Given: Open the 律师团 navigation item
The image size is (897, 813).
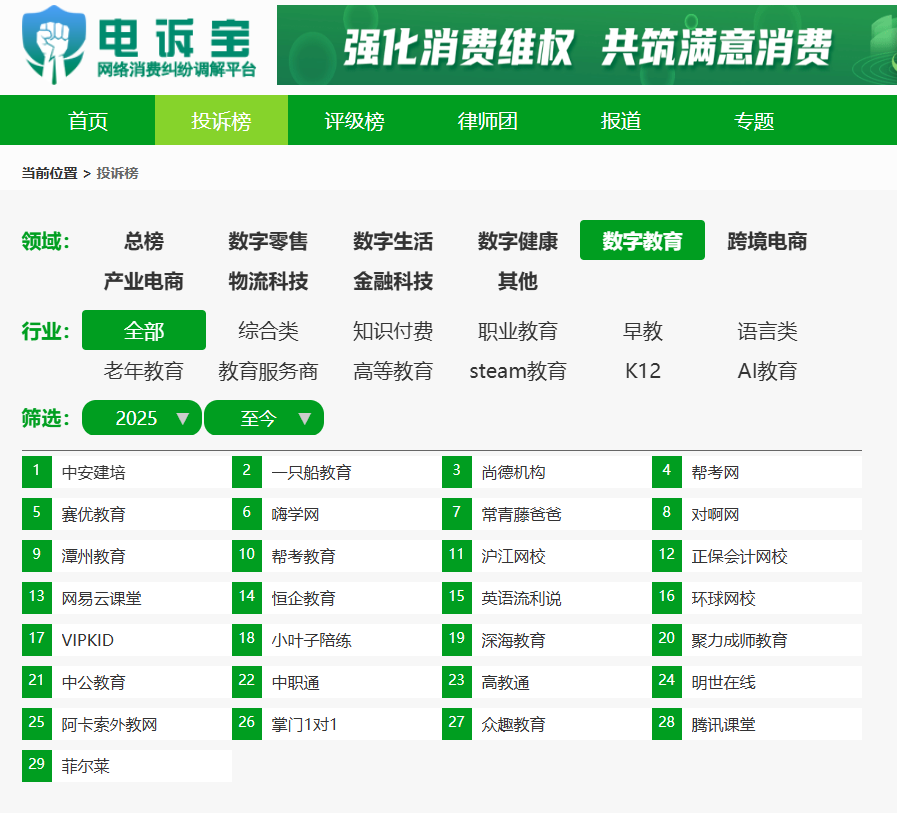Looking at the screenshot, I should click(487, 120).
